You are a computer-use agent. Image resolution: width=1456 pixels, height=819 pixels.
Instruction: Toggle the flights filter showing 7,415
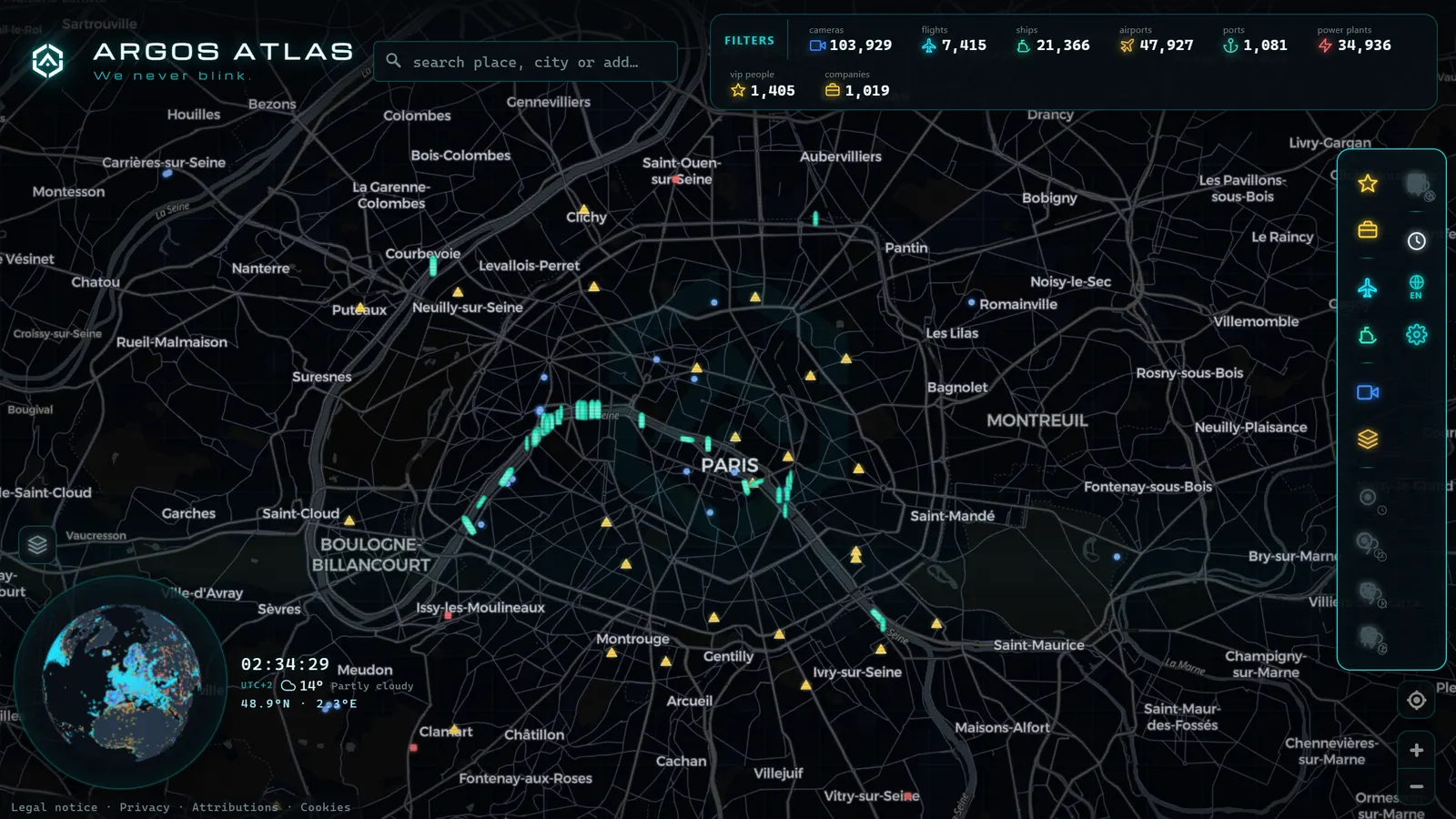click(x=953, y=39)
